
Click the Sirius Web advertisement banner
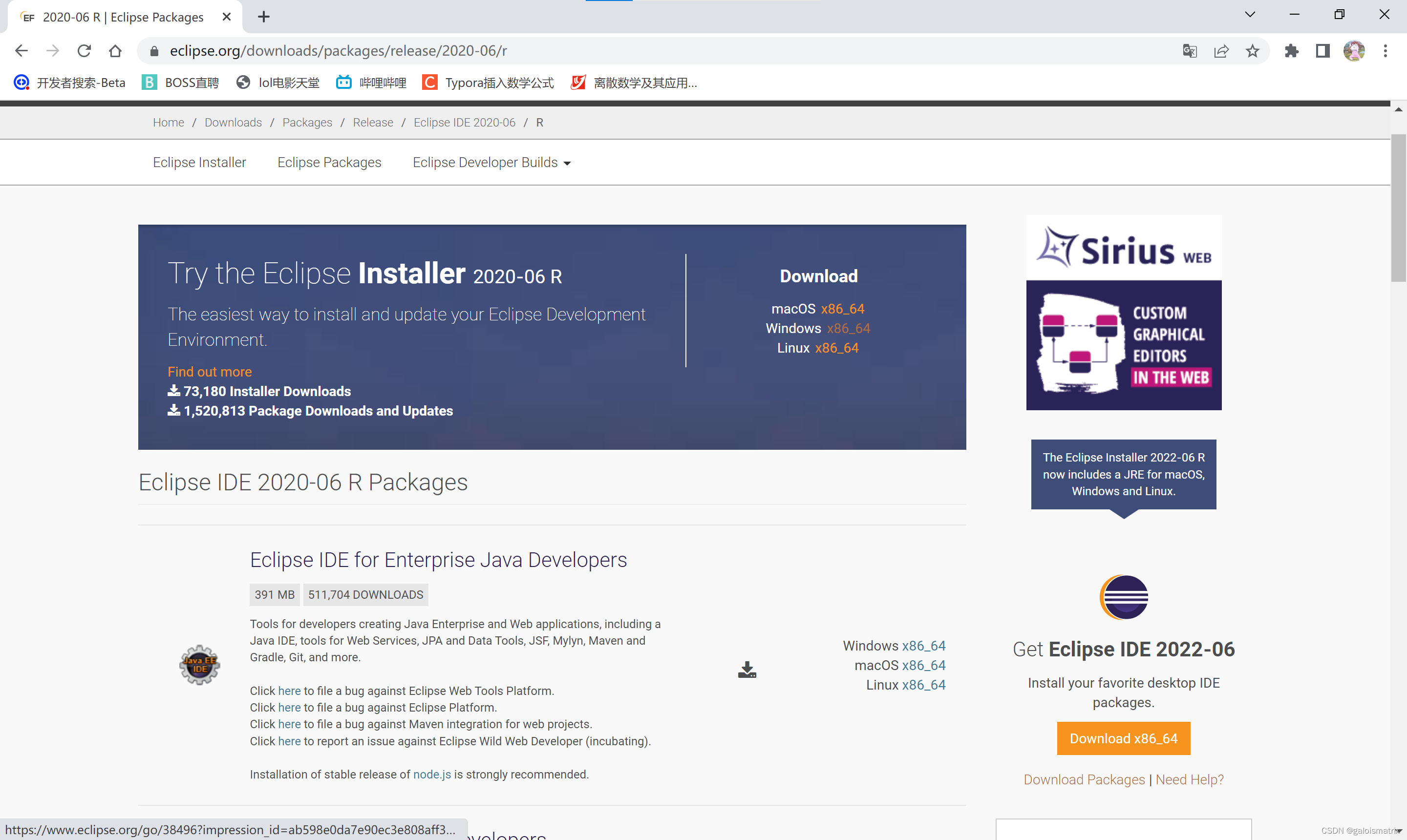[x=1123, y=313]
